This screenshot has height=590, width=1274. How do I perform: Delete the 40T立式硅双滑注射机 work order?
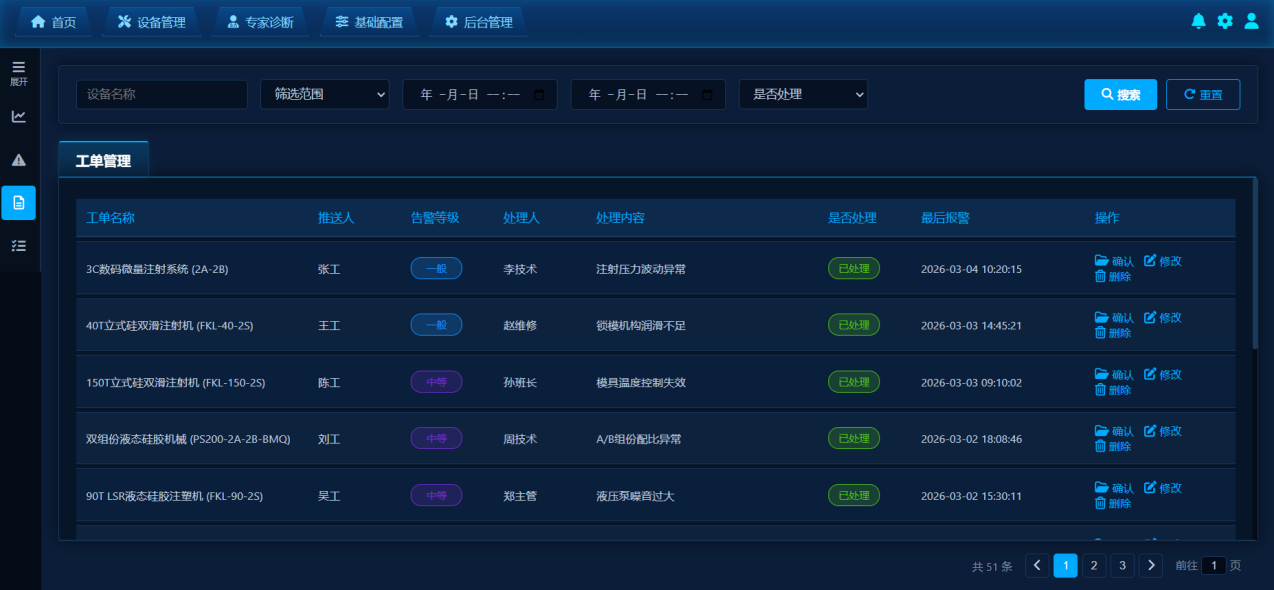click(1113, 333)
